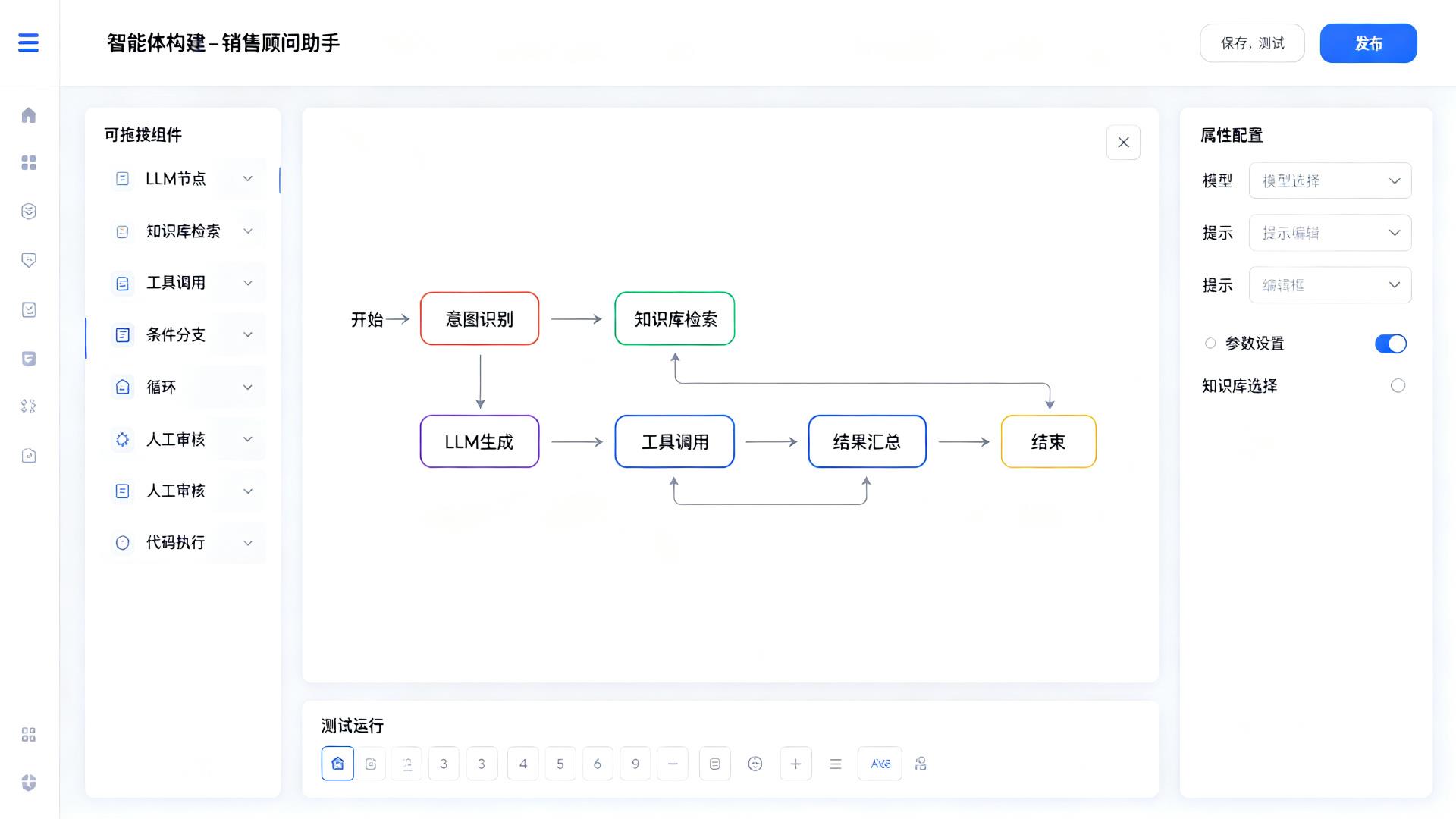Expand the LLM节点 chevron

click(x=247, y=179)
